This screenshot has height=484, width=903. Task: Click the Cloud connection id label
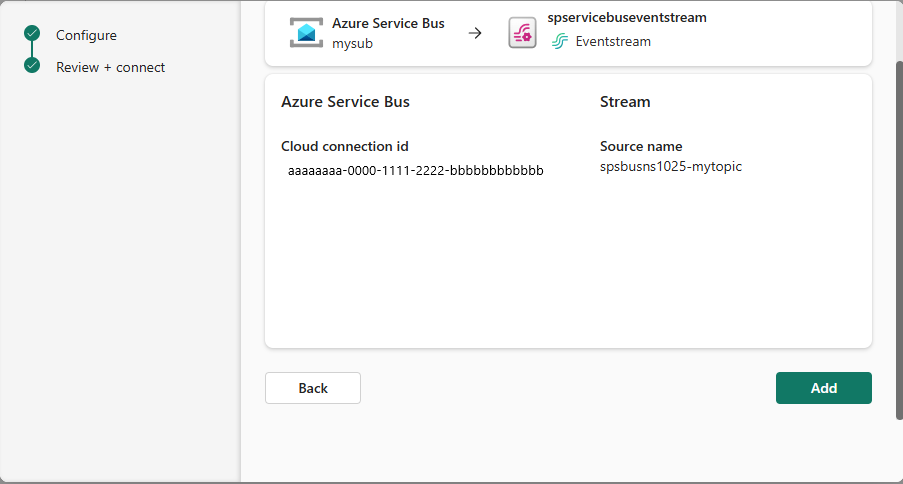[344, 146]
